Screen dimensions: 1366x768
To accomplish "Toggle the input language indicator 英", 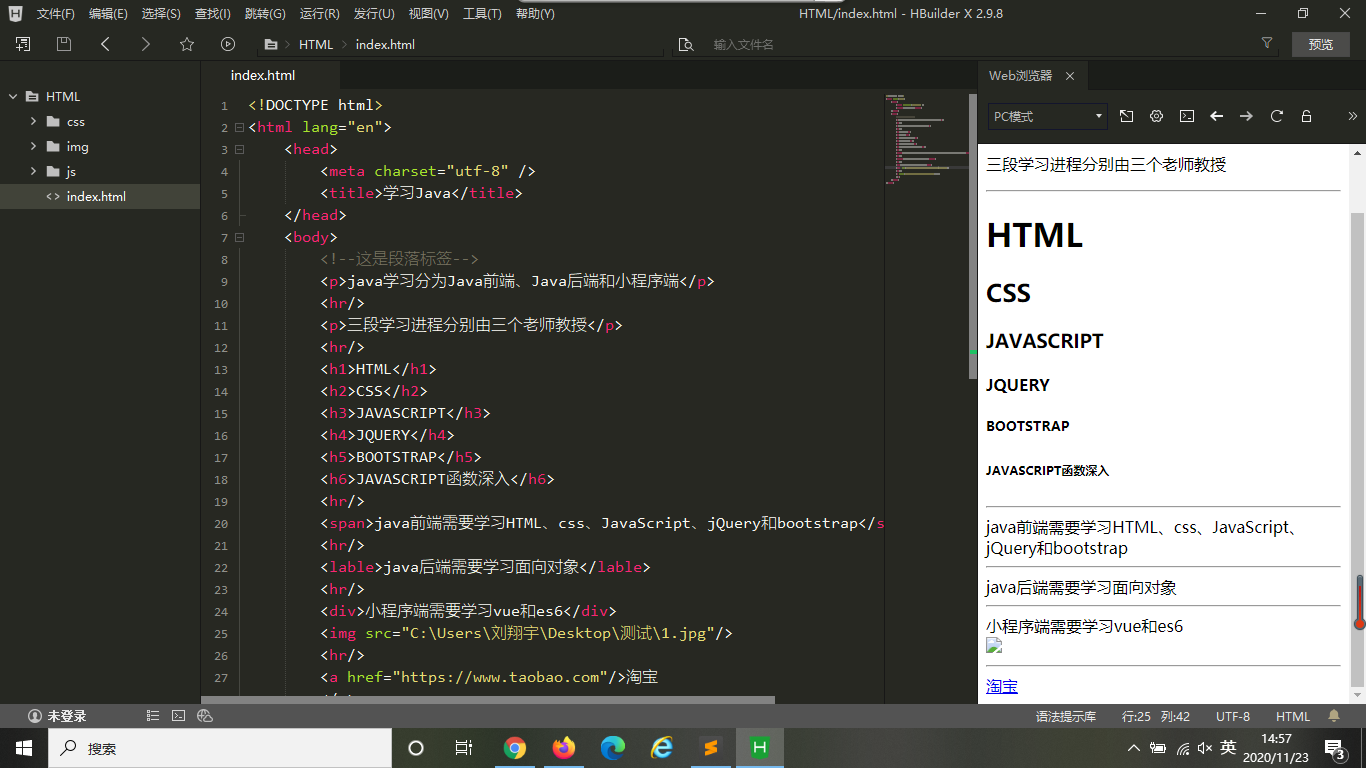I will [1228, 747].
